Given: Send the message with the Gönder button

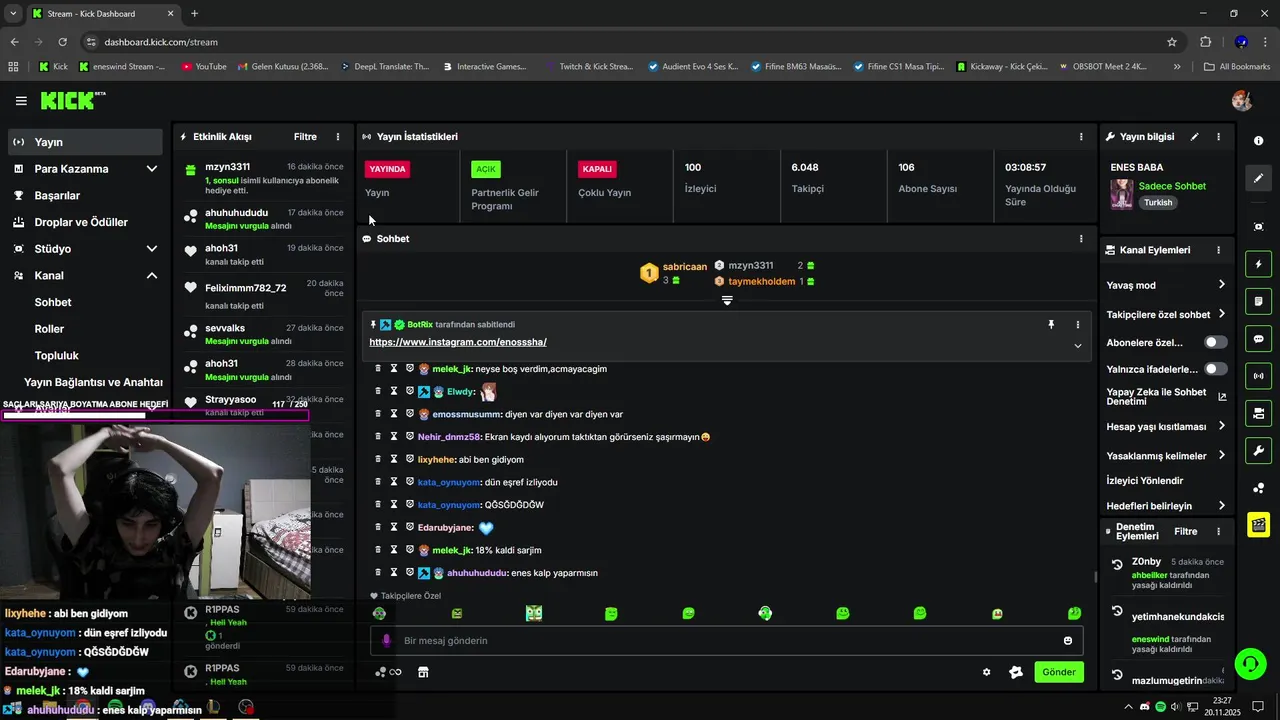Looking at the screenshot, I should (1059, 672).
